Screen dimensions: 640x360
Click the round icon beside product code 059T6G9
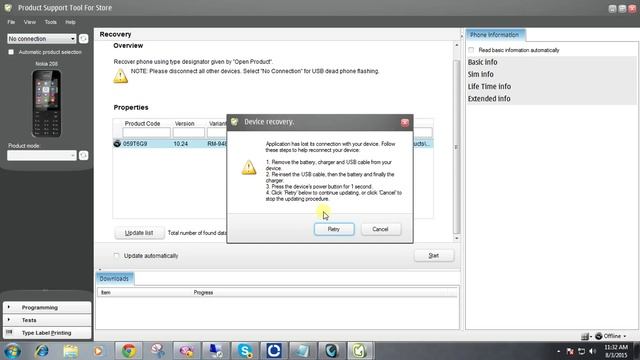tap(117, 144)
